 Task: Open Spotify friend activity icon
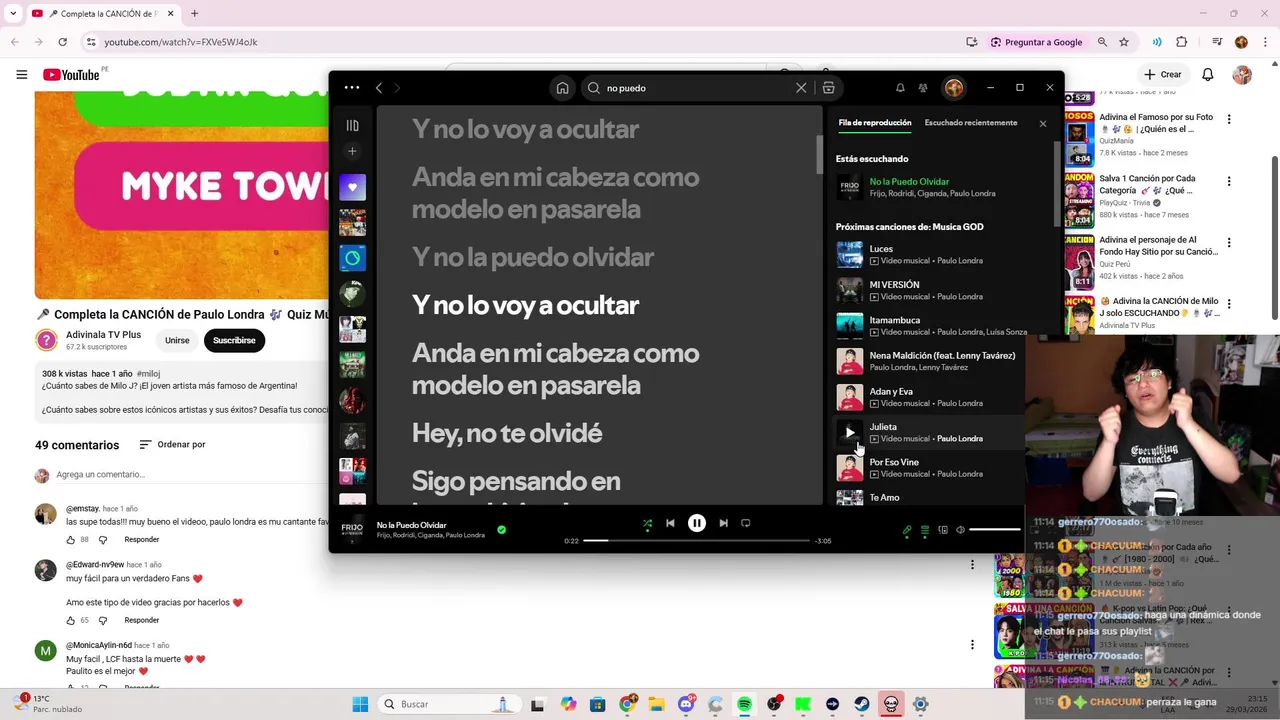[x=923, y=88]
